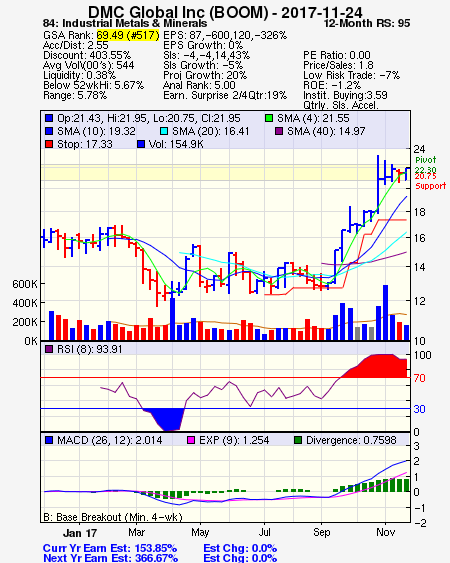Click the magenta EXP (9) legend square
450x563 pixels.
191,440
